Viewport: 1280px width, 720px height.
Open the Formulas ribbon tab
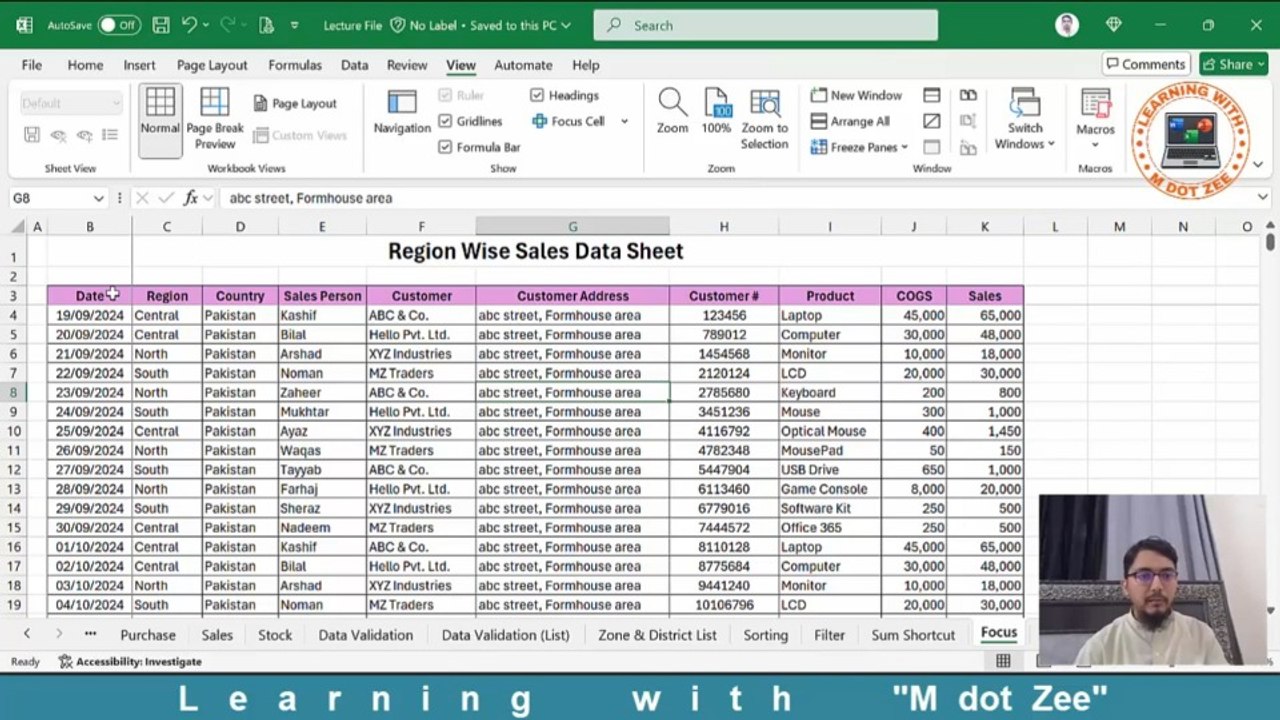tap(295, 65)
